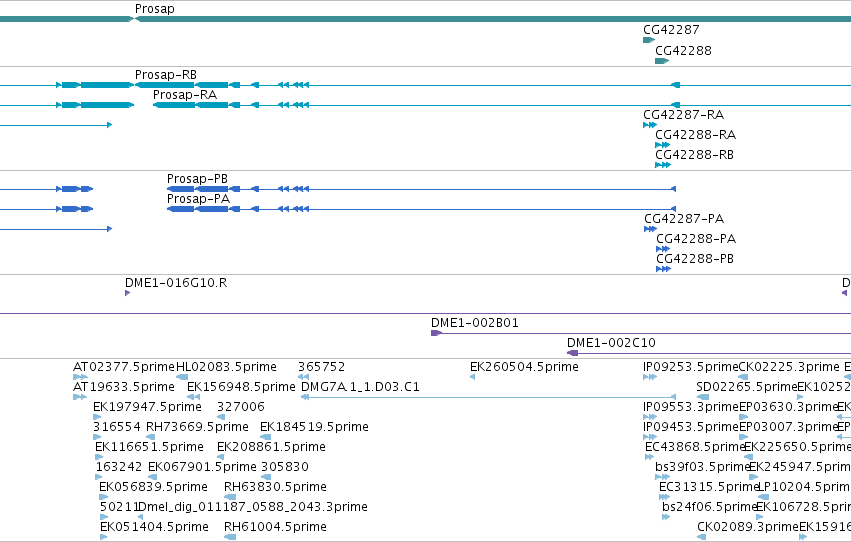
Task: Click the CG42288-RB transcript label
Action: (x=694, y=155)
